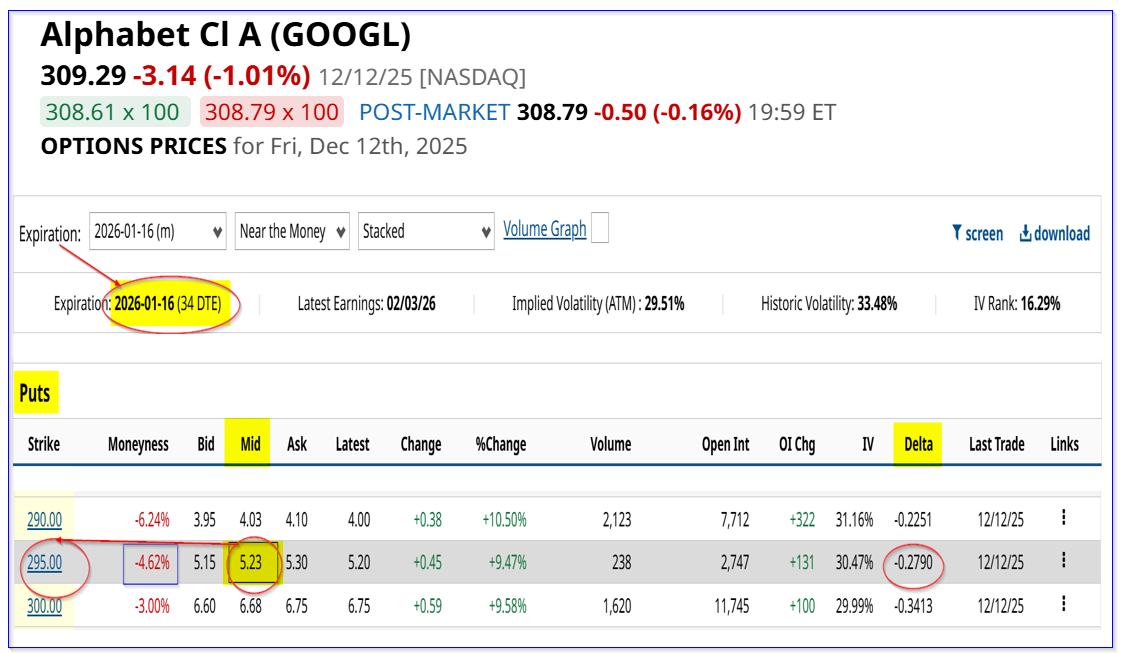Click the Volume Graph link
Viewport: 1122px width, 653px height.
pyautogui.click(x=544, y=229)
